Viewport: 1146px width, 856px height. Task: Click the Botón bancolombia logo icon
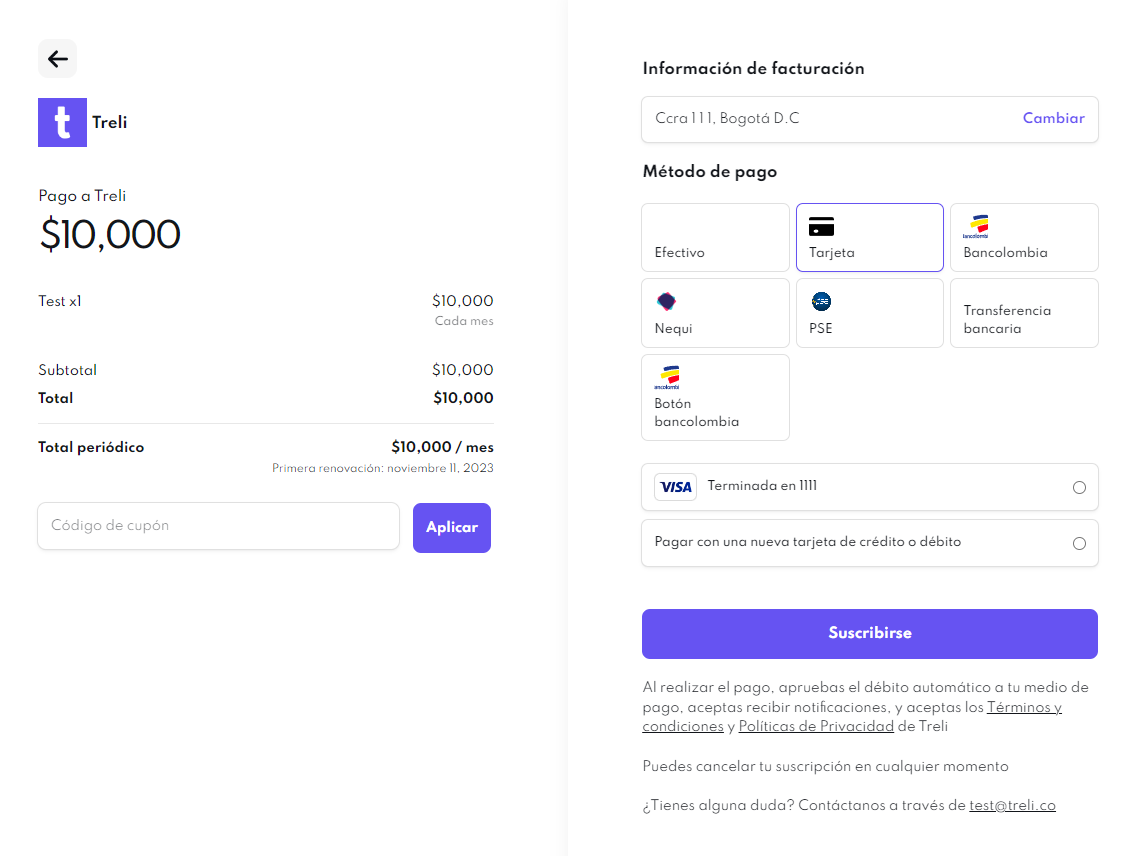point(667,377)
